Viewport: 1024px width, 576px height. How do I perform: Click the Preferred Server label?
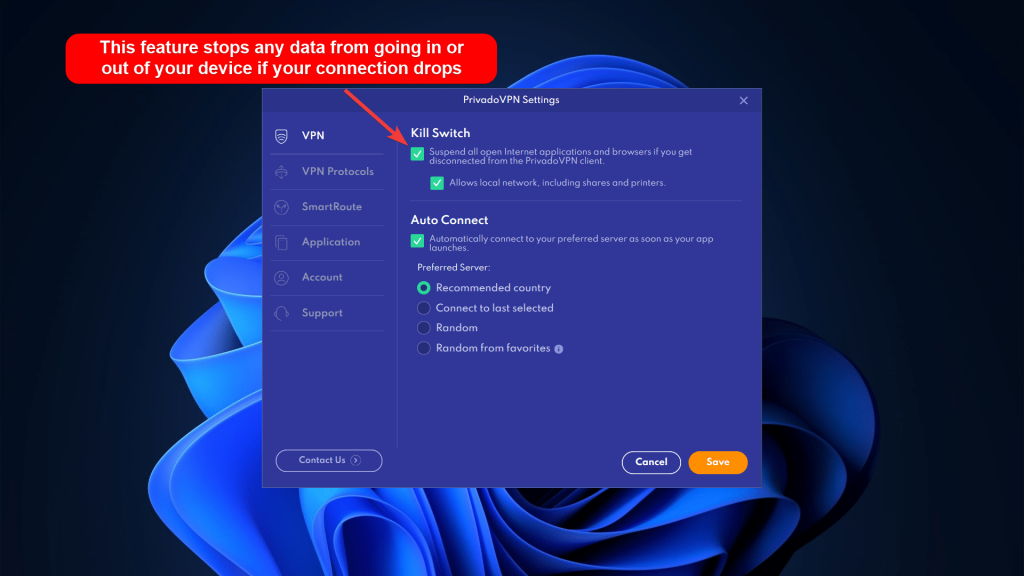453,268
